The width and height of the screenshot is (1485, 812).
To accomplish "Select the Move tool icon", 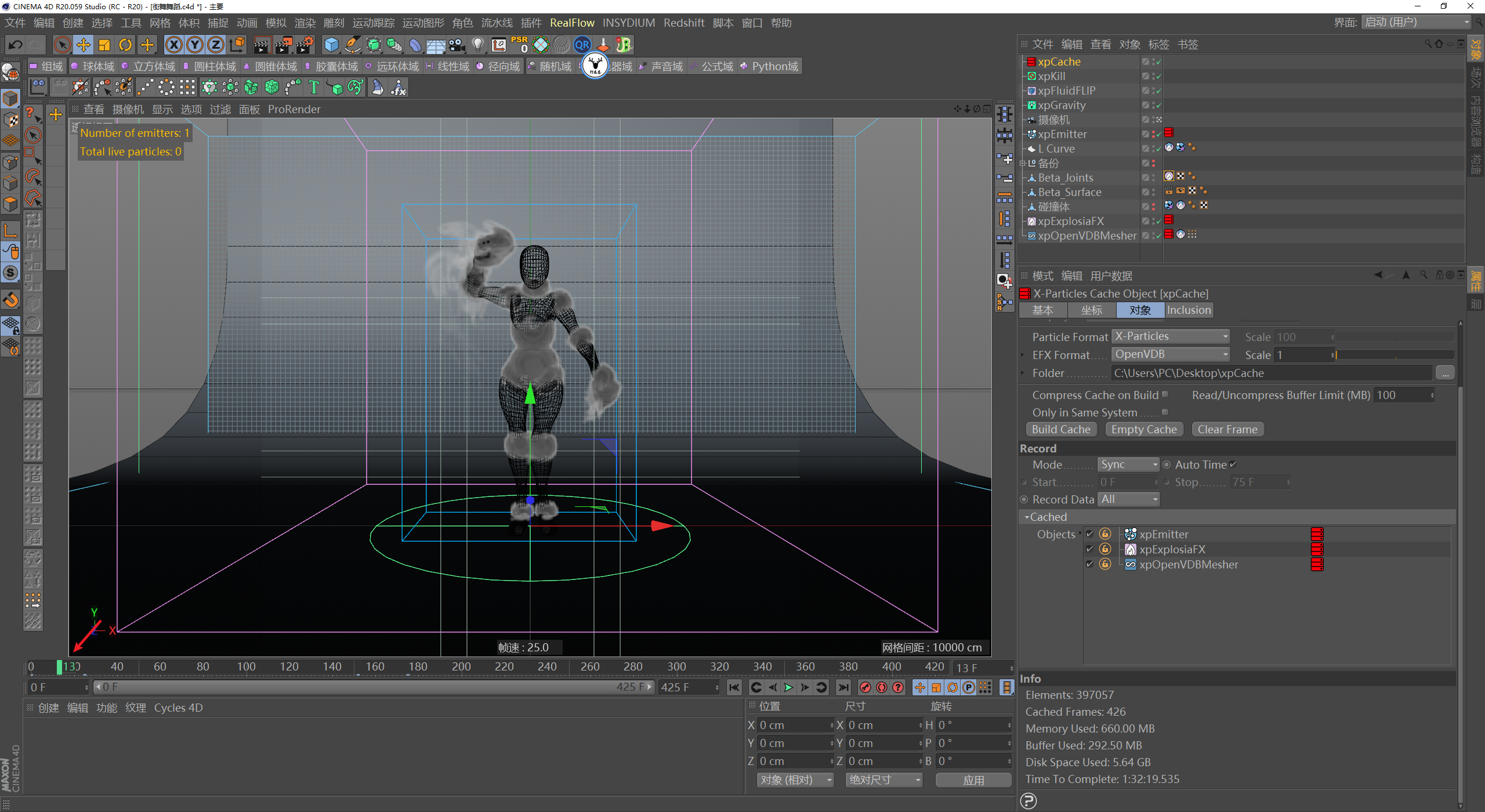I will tap(84, 45).
